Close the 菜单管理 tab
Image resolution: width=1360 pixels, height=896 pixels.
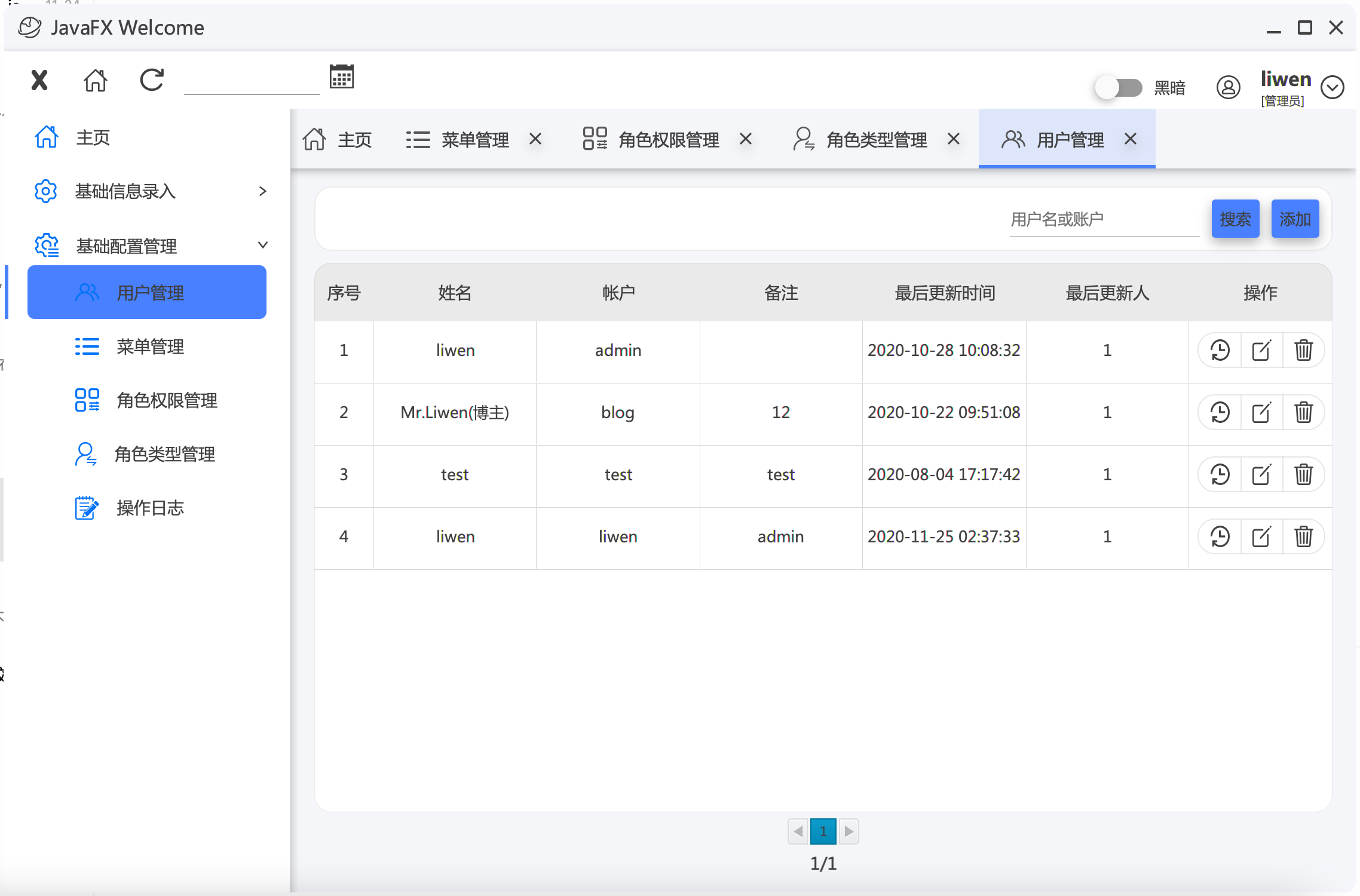[x=535, y=139]
